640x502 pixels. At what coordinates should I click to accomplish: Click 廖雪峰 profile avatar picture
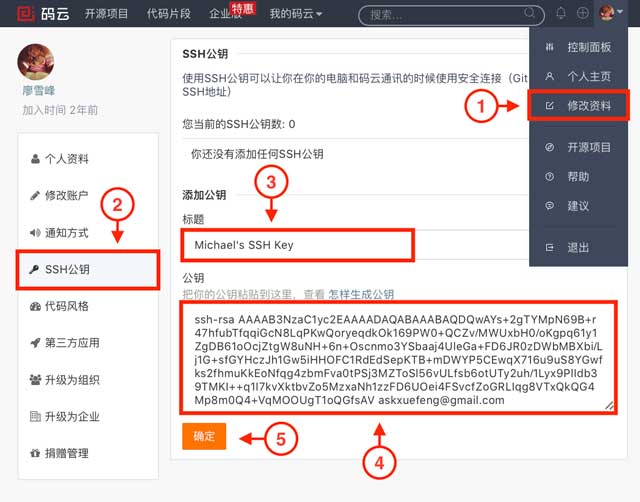pos(35,62)
